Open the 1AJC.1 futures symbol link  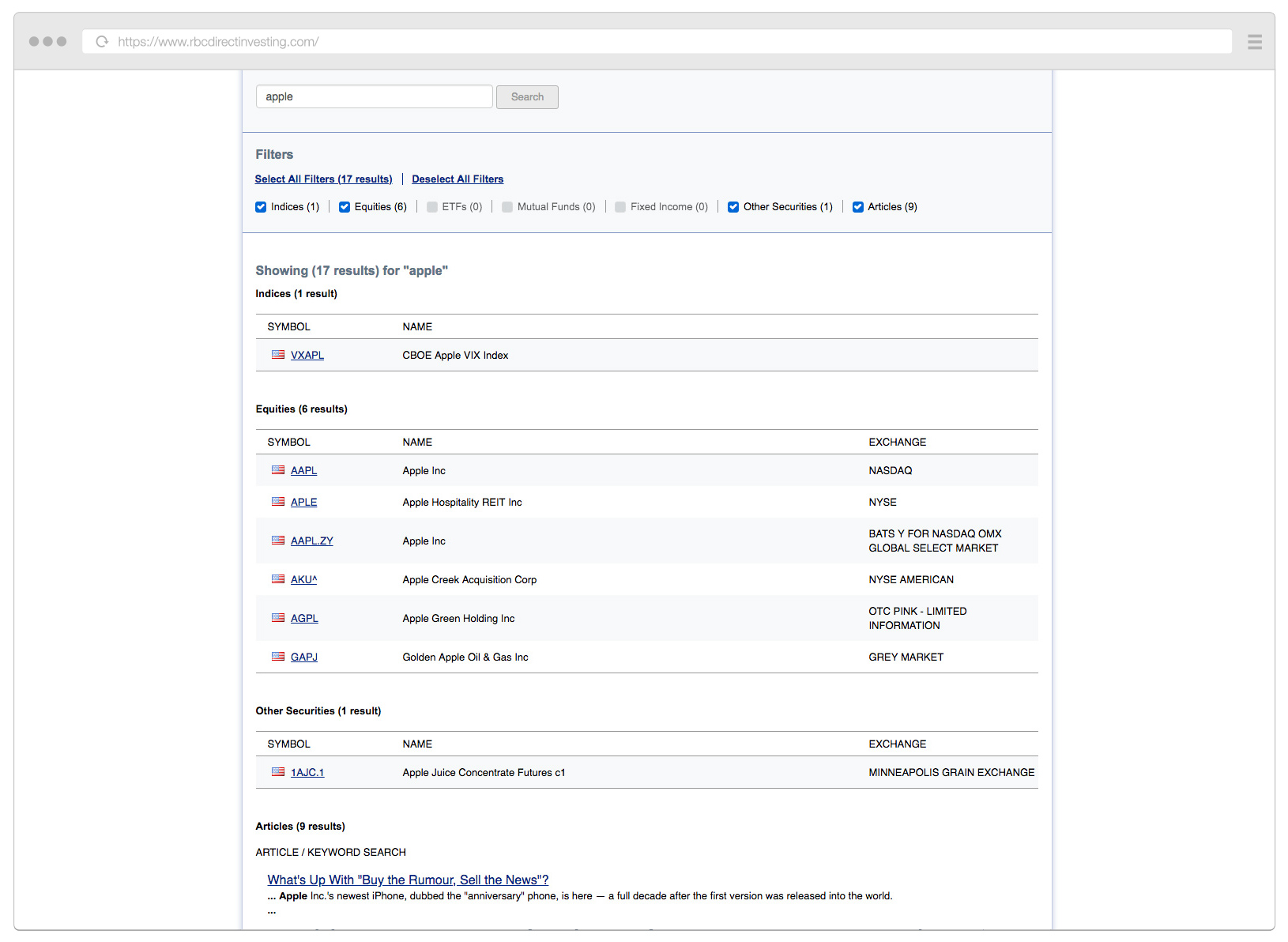pyautogui.click(x=307, y=773)
